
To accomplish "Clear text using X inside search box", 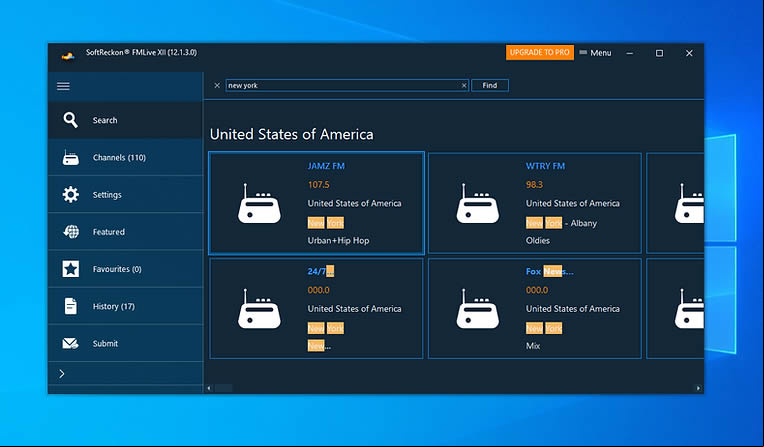I will coord(464,85).
